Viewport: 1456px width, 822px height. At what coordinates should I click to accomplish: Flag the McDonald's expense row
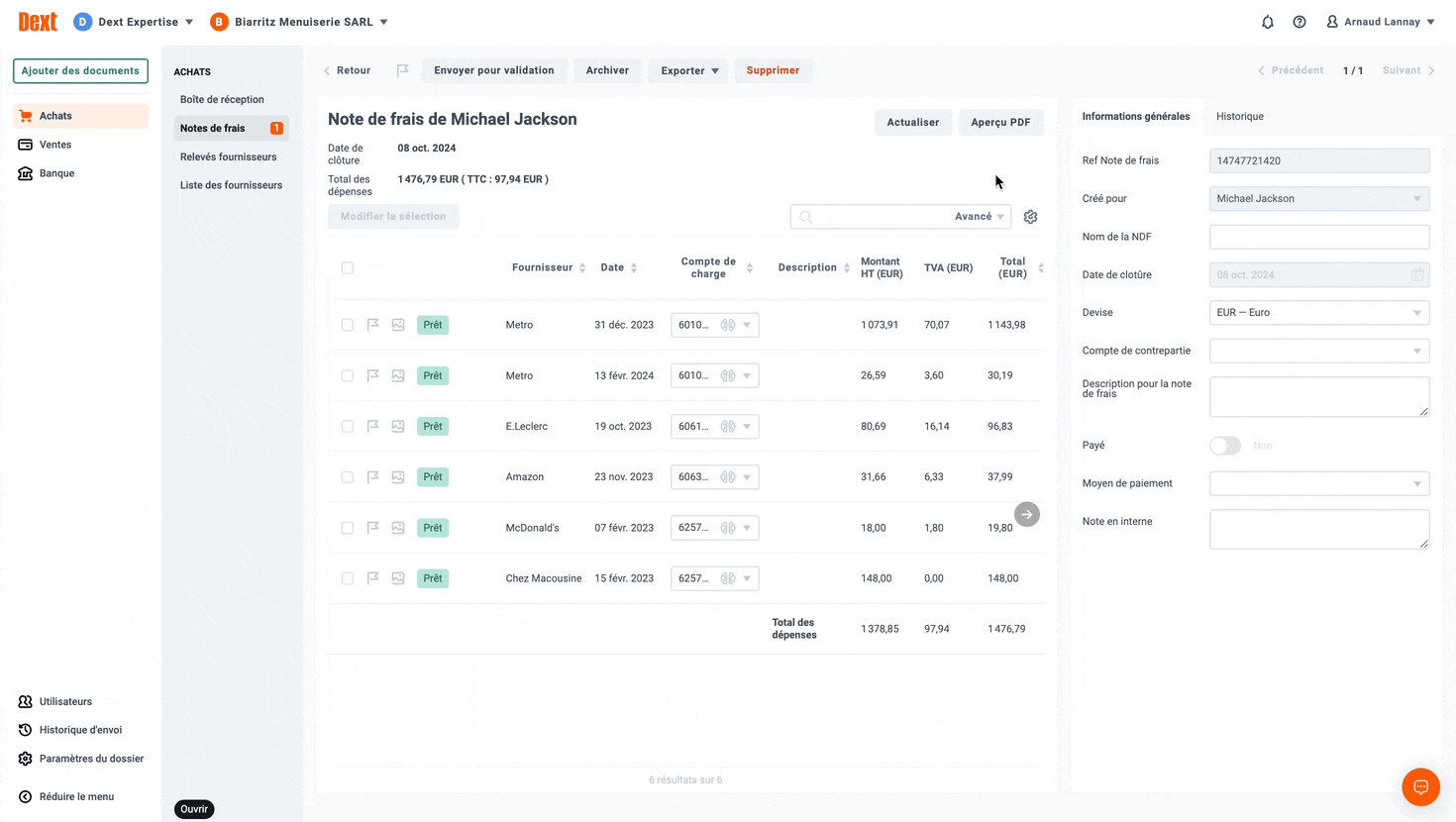[373, 528]
